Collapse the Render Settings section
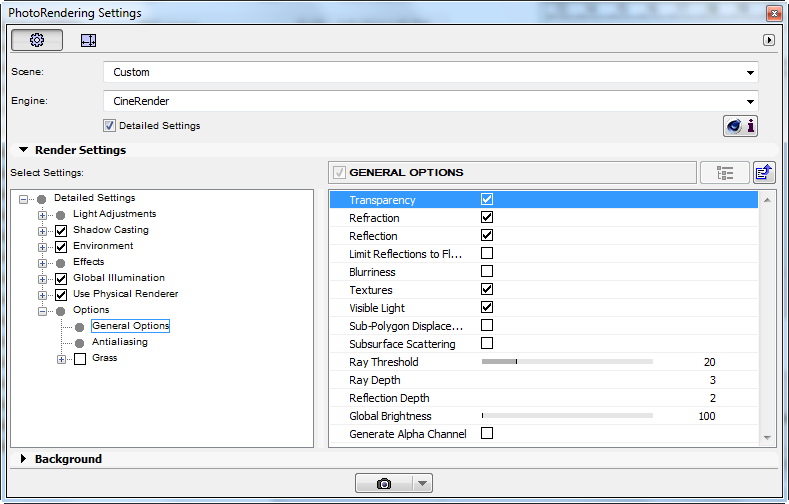 click(x=23, y=150)
